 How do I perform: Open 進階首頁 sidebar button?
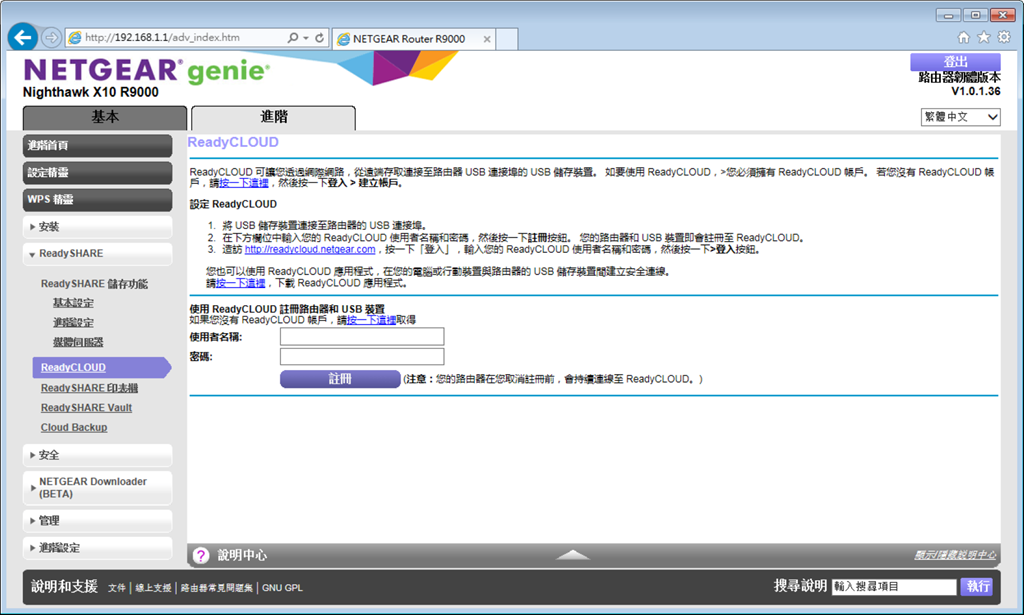[x=97, y=146]
